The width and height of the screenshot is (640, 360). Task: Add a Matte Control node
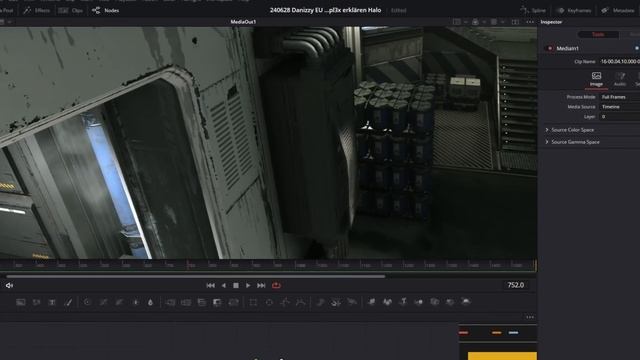tap(202, 302)
